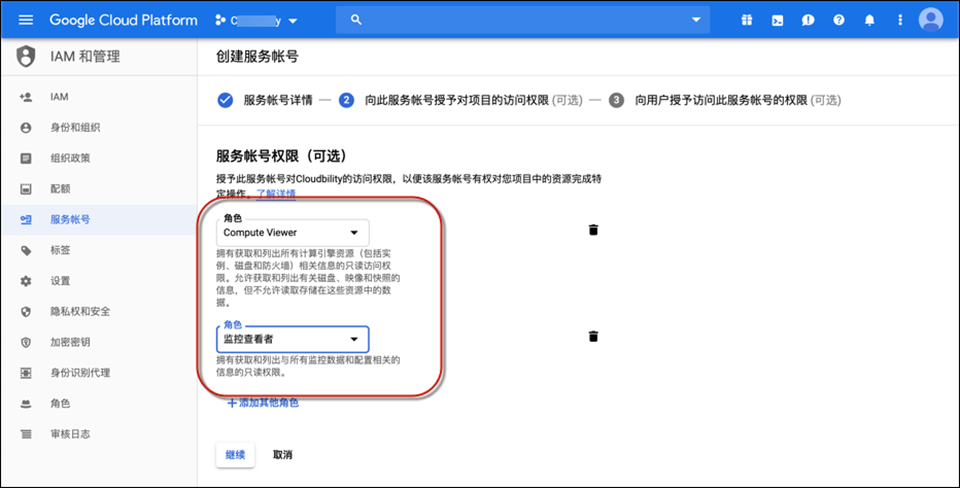Viewport: 960px width, 488px height.
Task: Open the user account avatar
Action: click(931, 20)
